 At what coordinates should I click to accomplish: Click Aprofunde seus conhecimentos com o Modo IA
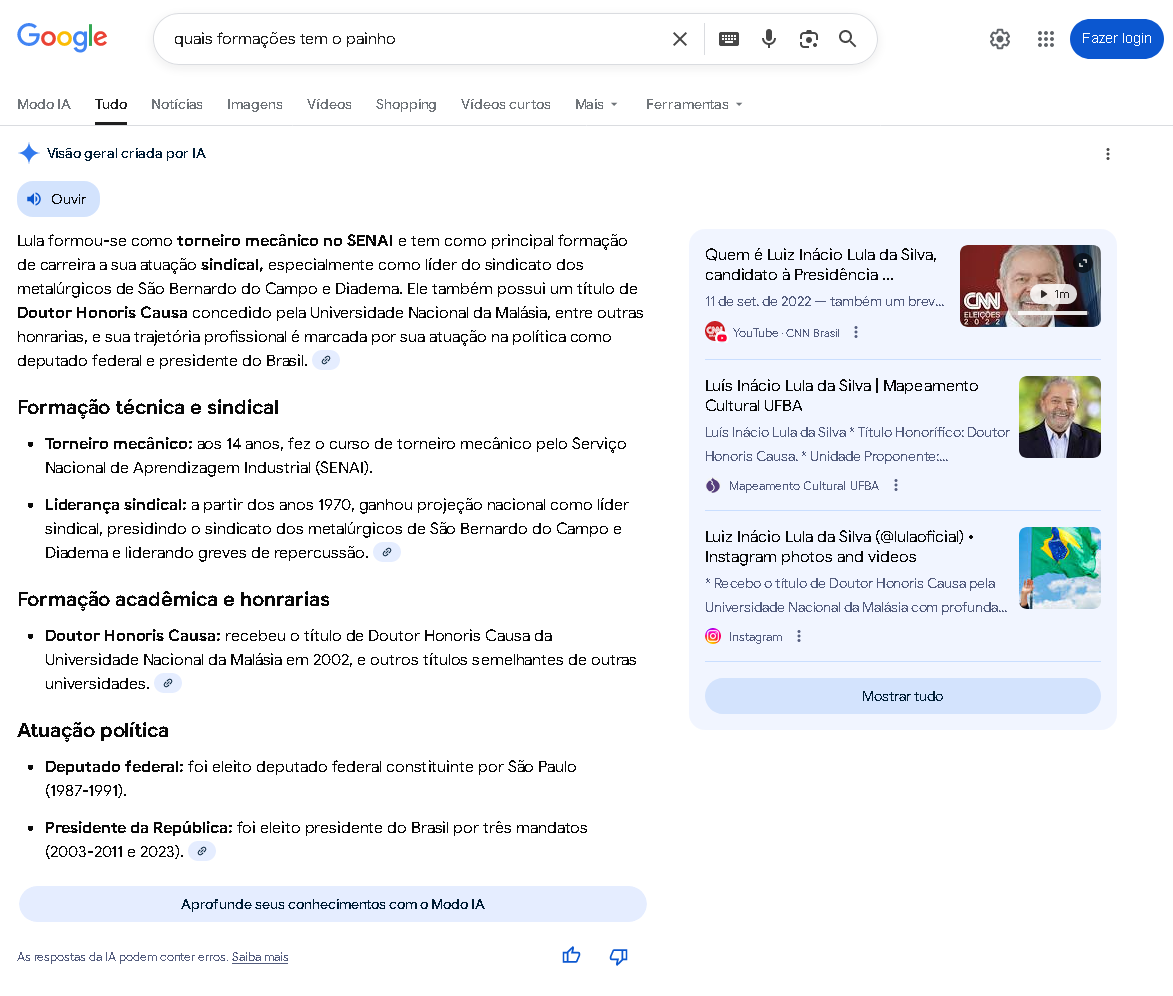coord(333,904)
